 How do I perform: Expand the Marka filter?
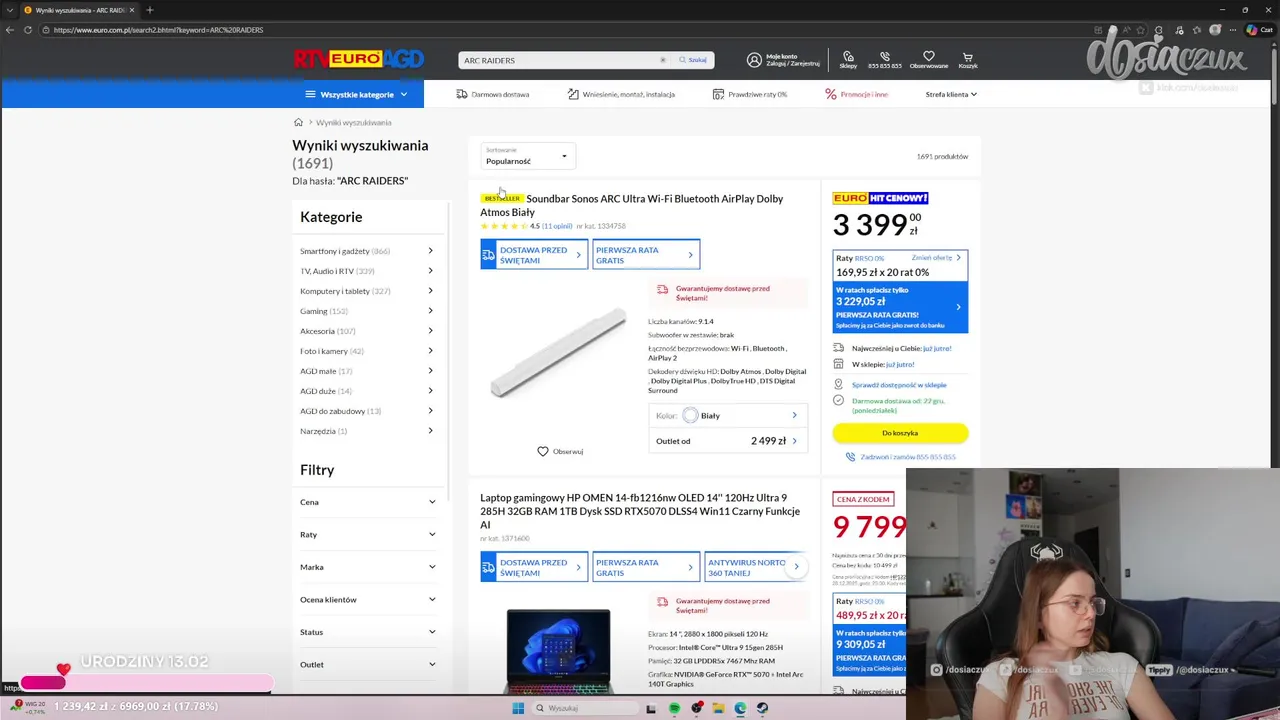point(368,567)
